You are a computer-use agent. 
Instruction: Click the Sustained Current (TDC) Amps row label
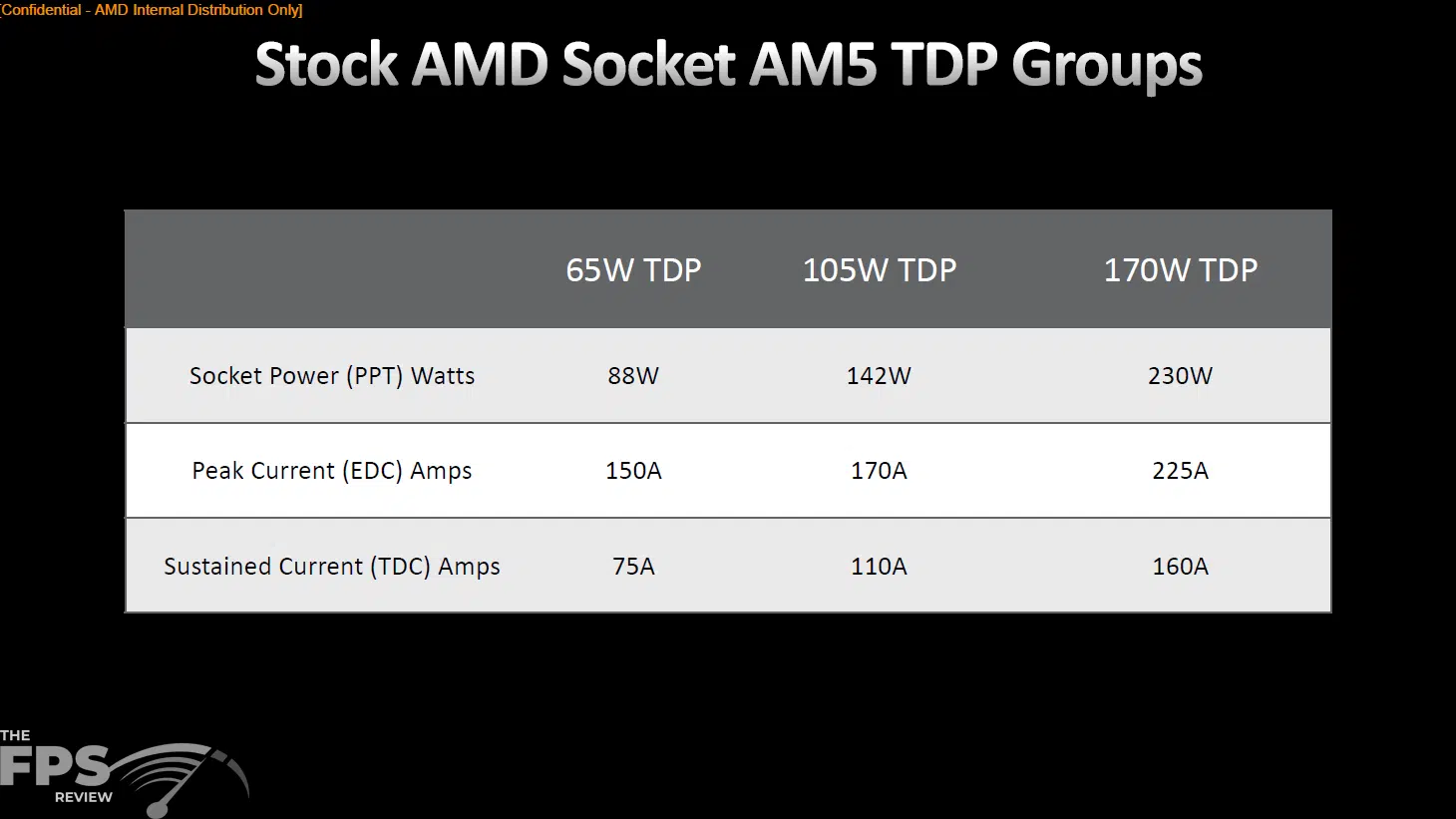click(332, 567)
